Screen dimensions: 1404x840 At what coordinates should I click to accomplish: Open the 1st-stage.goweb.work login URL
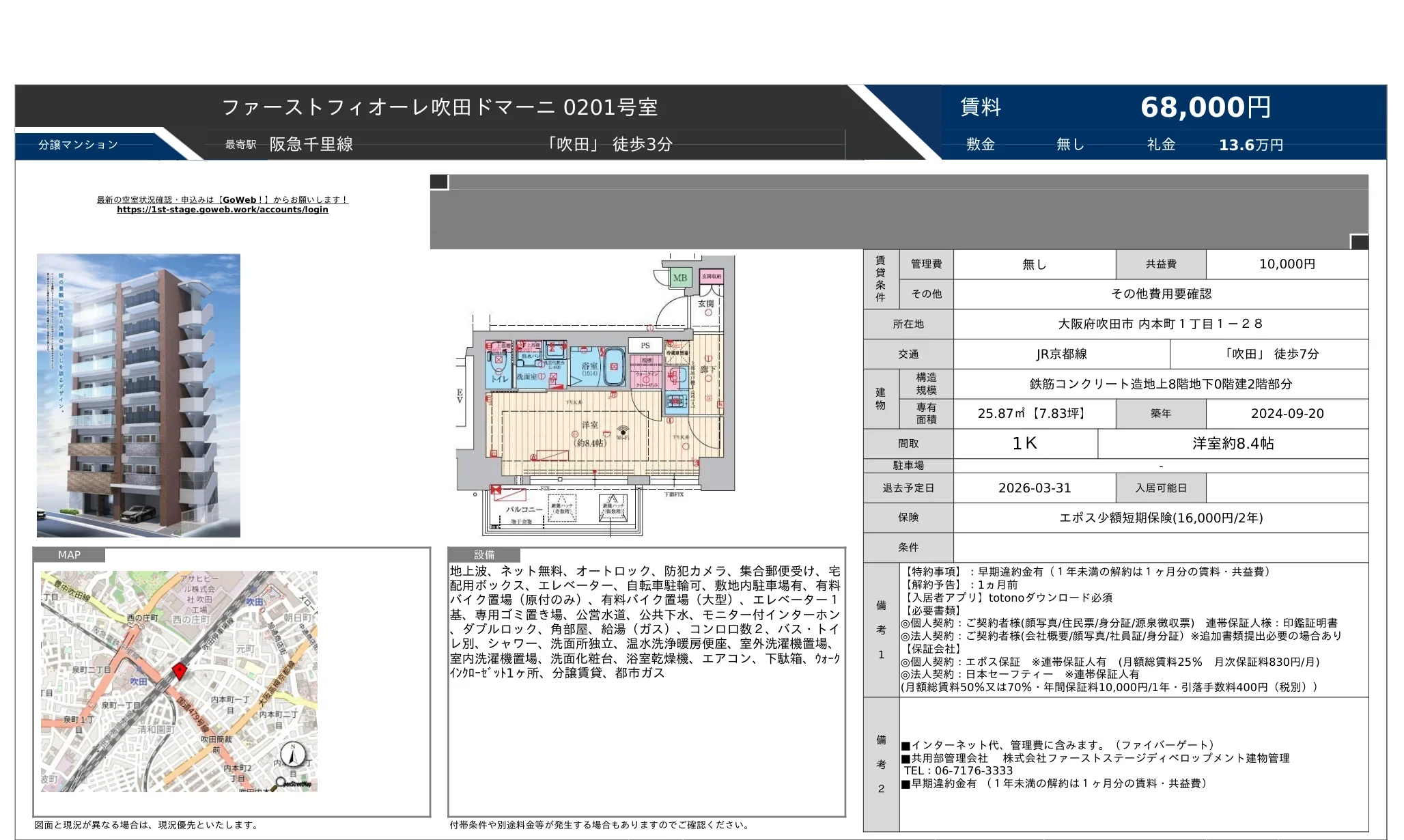tap(222, 210)
